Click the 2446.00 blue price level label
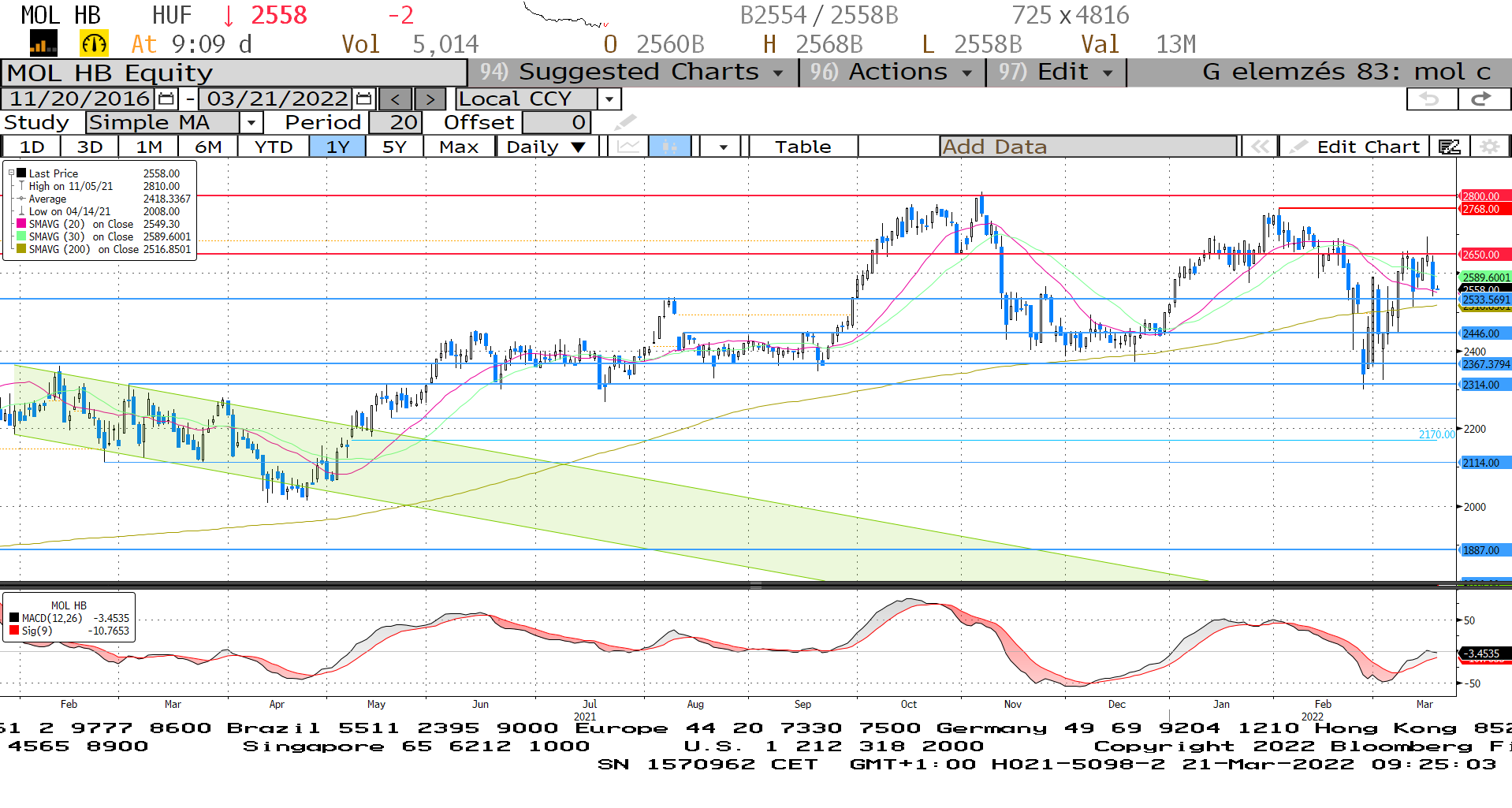The image size is (1512, 808). pyautogui.click(x=1484, y=333)
